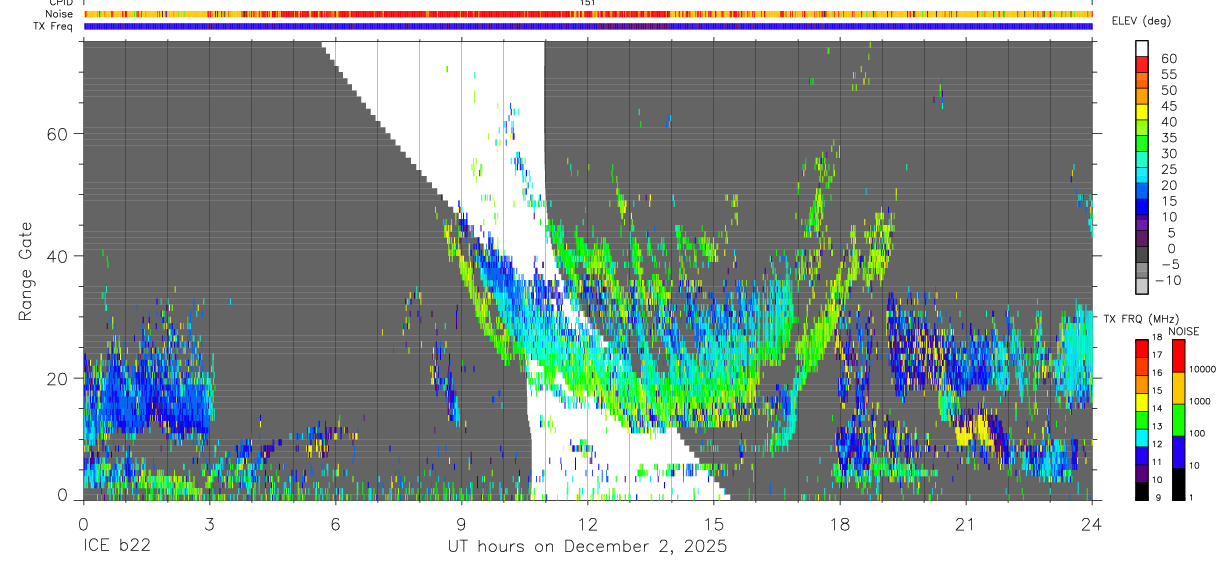Click elevation legend label 55

(1168, 74)
